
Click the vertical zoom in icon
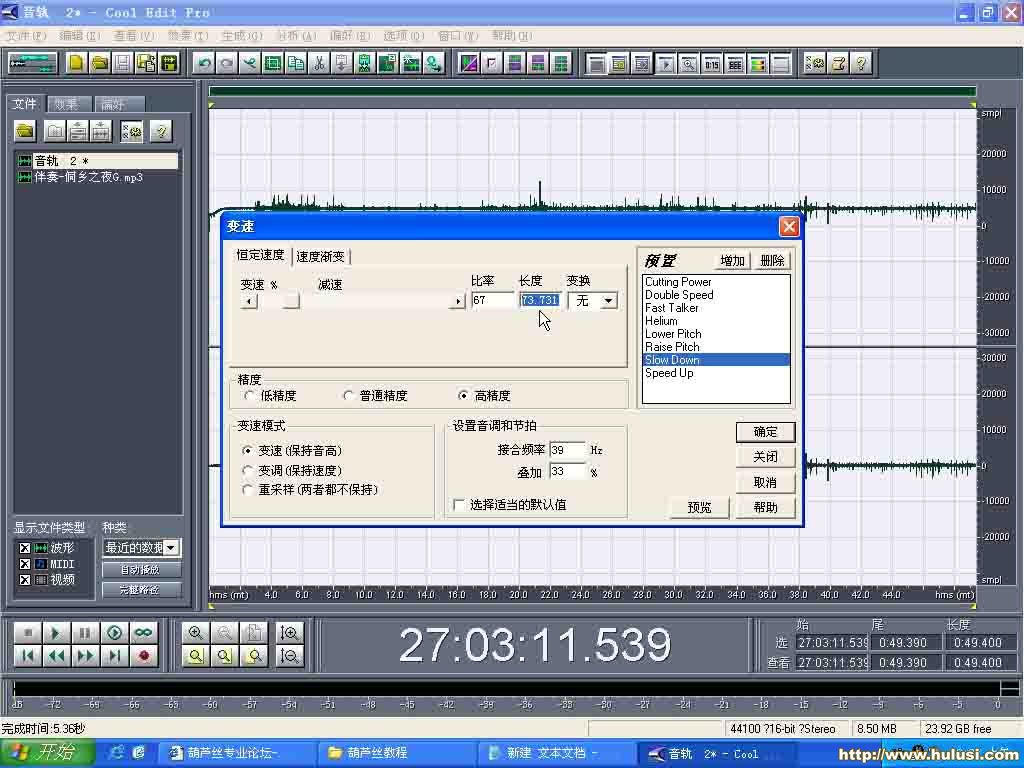[x=289, y=632]
